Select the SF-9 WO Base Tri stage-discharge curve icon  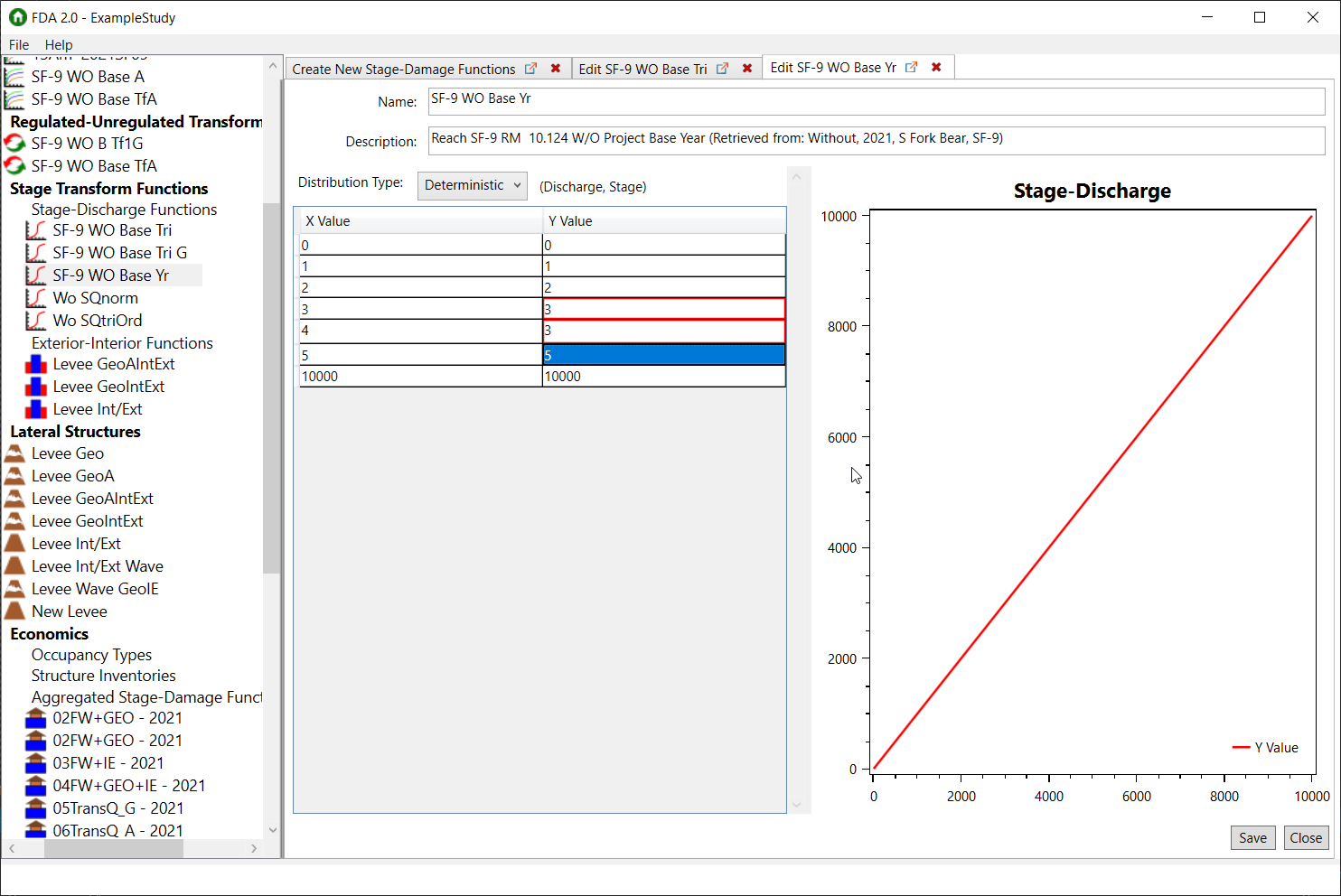(36, 230)
